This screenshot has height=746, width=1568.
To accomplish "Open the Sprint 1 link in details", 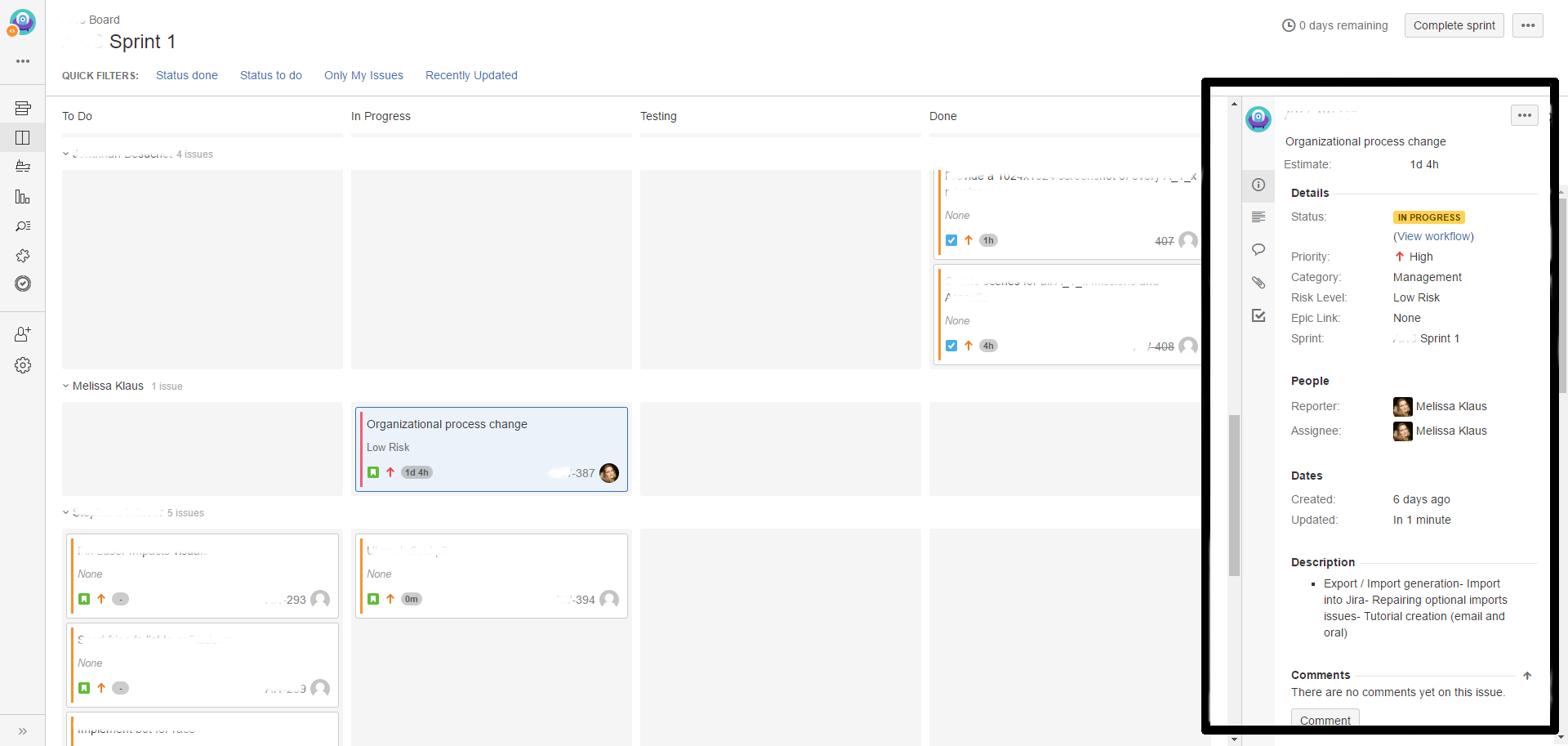I will coord(1426,338).
